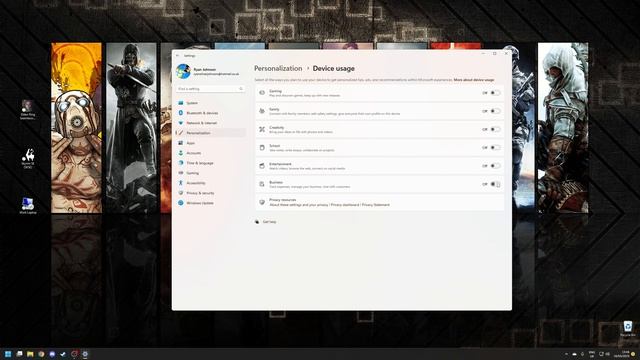Image resolution: width=640 pixels, height=360 pixels.
Task: Click the Family row icon
Action: (x=262, y=111)
